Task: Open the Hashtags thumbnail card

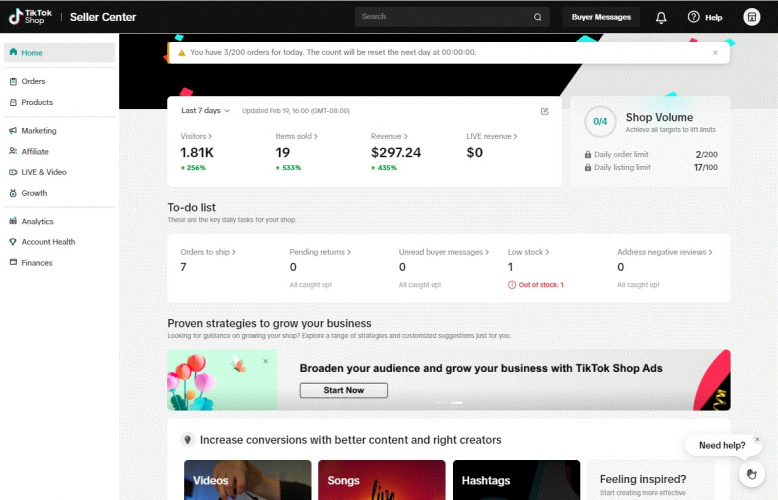Action: click(516, 480)
